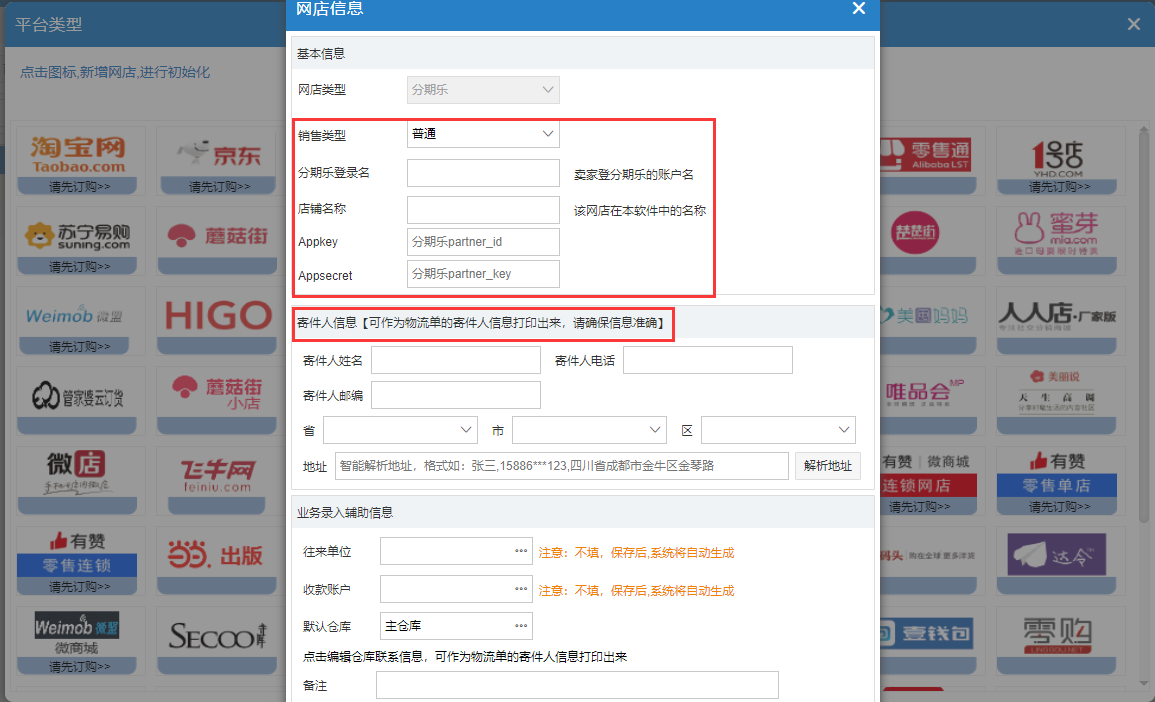Focus the 备注 remarks input field
The width and height of the screenshot is (1155, 702).
tap(578, 685)
